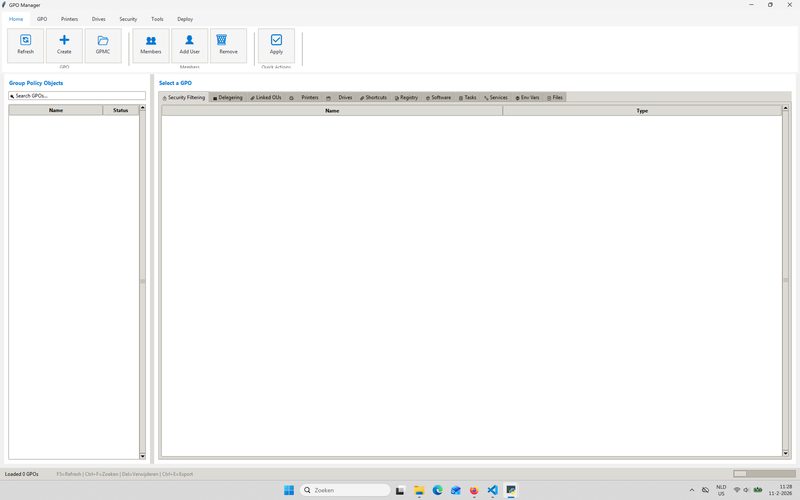Select the Env Vars tab
Image resolution: width=800 pixels, height=500 pixels.
click(528, 97)
